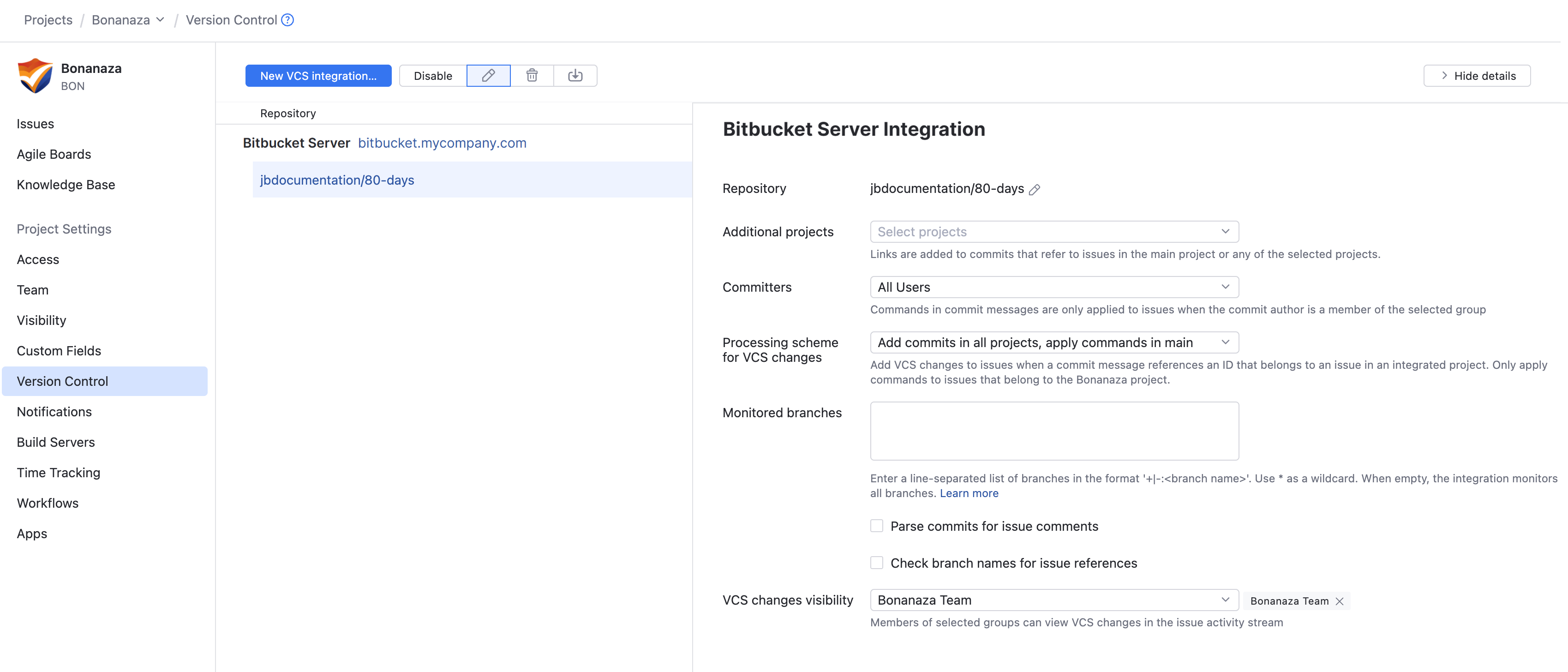Image resolution: width=1568 pixels, height=672 pixels.
Task: Go to Agile Boards
Action: [54, 154]
